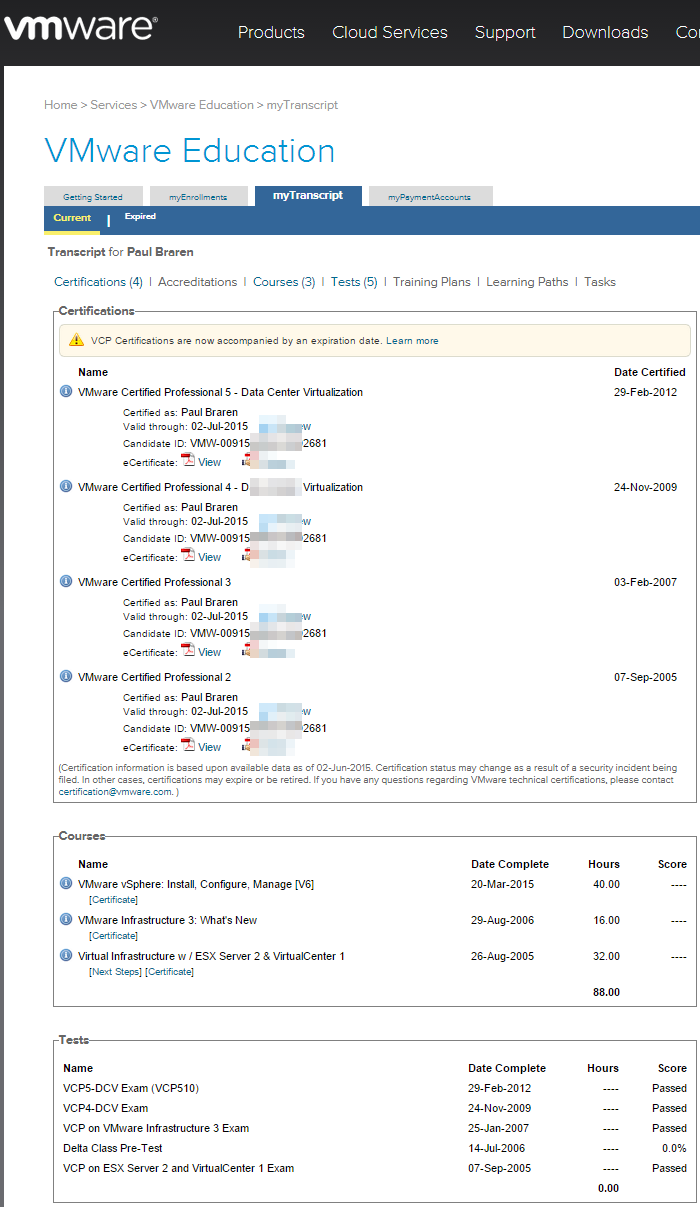Switch to the myPaymentAccounts tab

pos(430,197)
